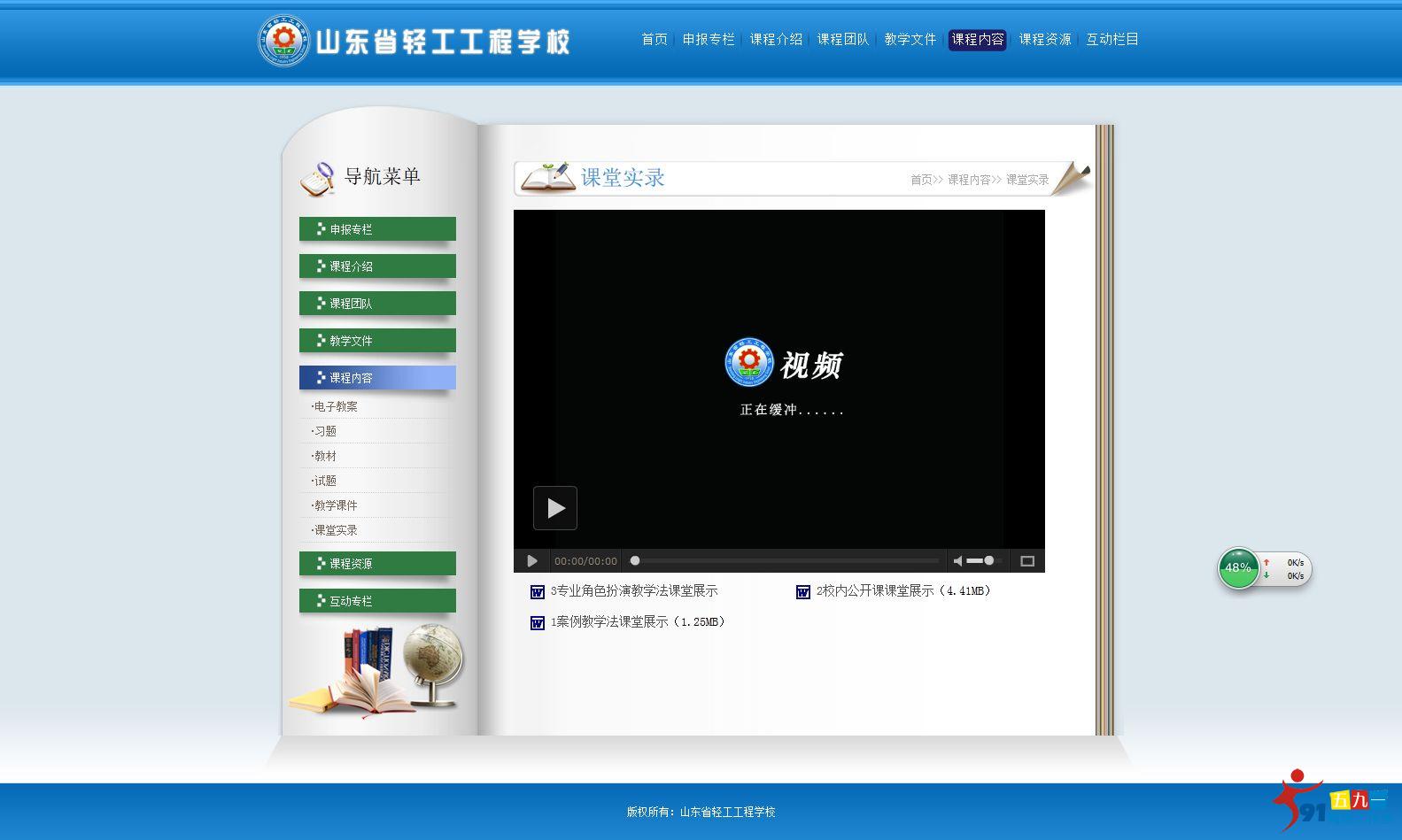The image size is (1402, 840).
Task: Click green 课程资源 sidebar button
Action: (x=377, y=564)
